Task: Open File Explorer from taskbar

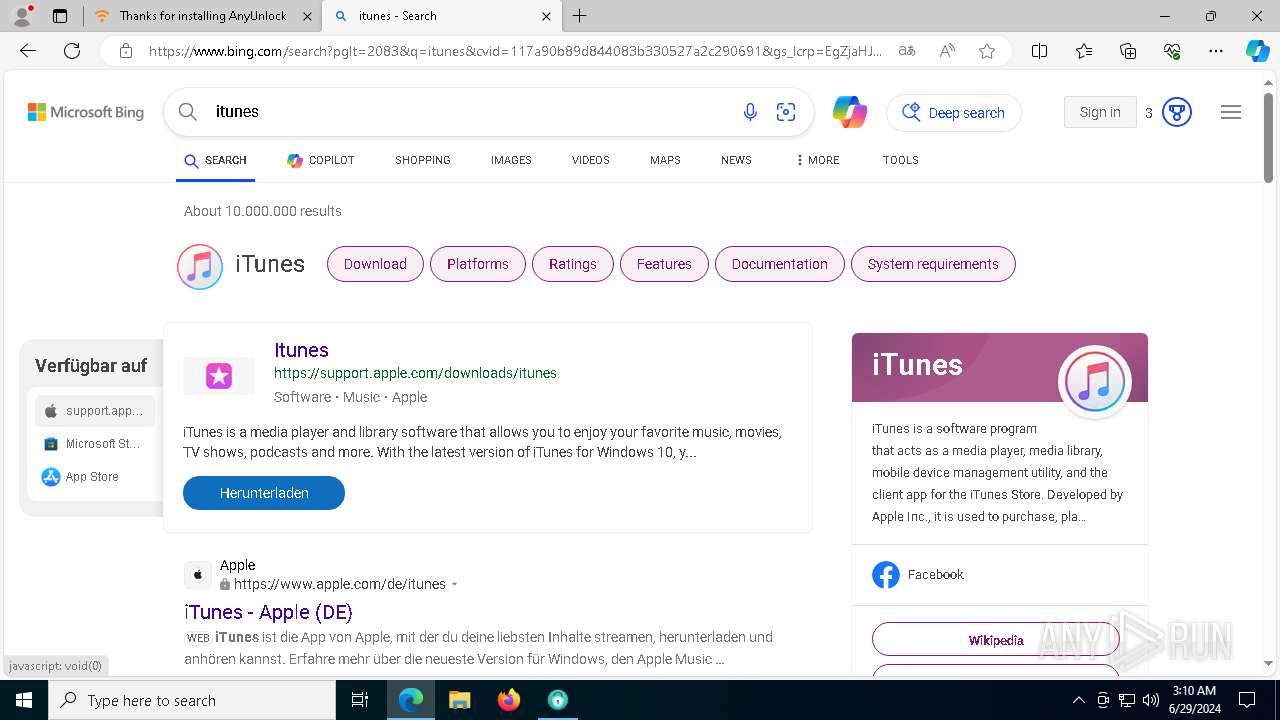Action: (x=459, y=700)
